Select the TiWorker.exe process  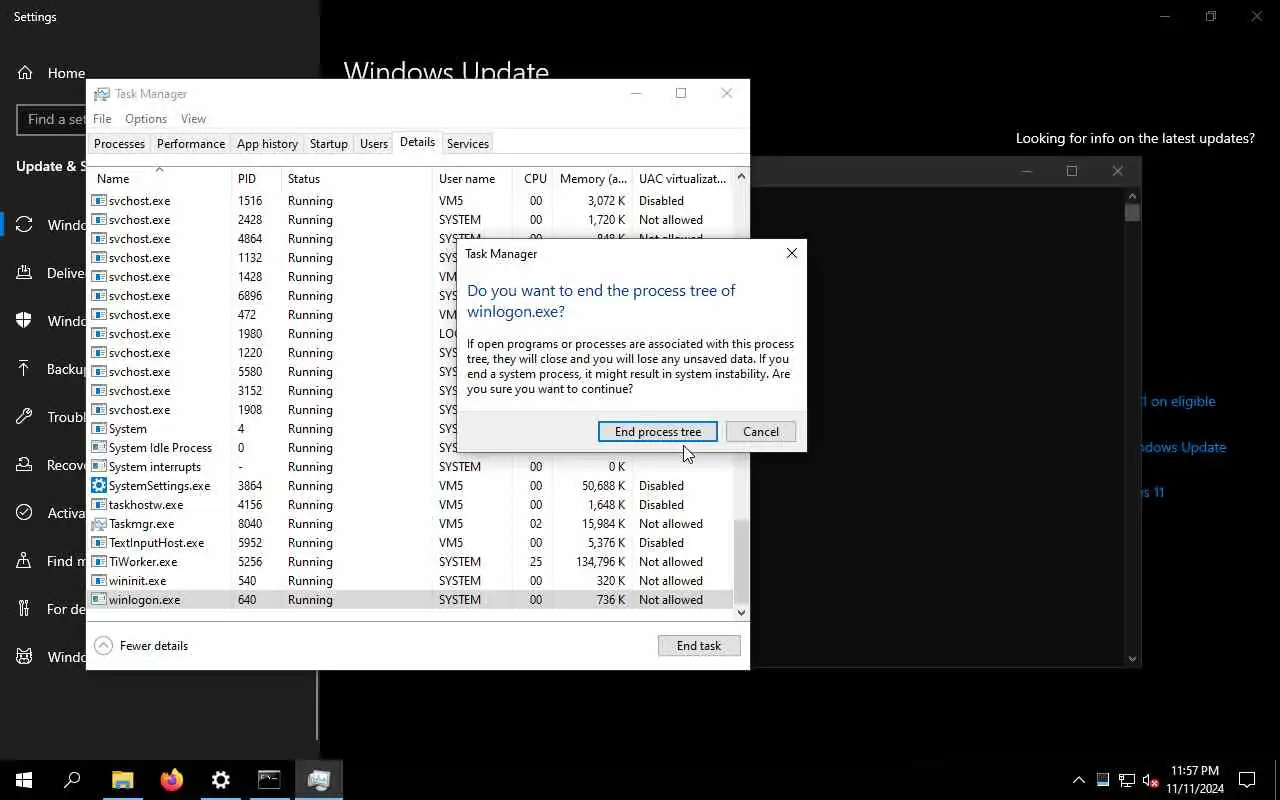[x=411, y=562]
